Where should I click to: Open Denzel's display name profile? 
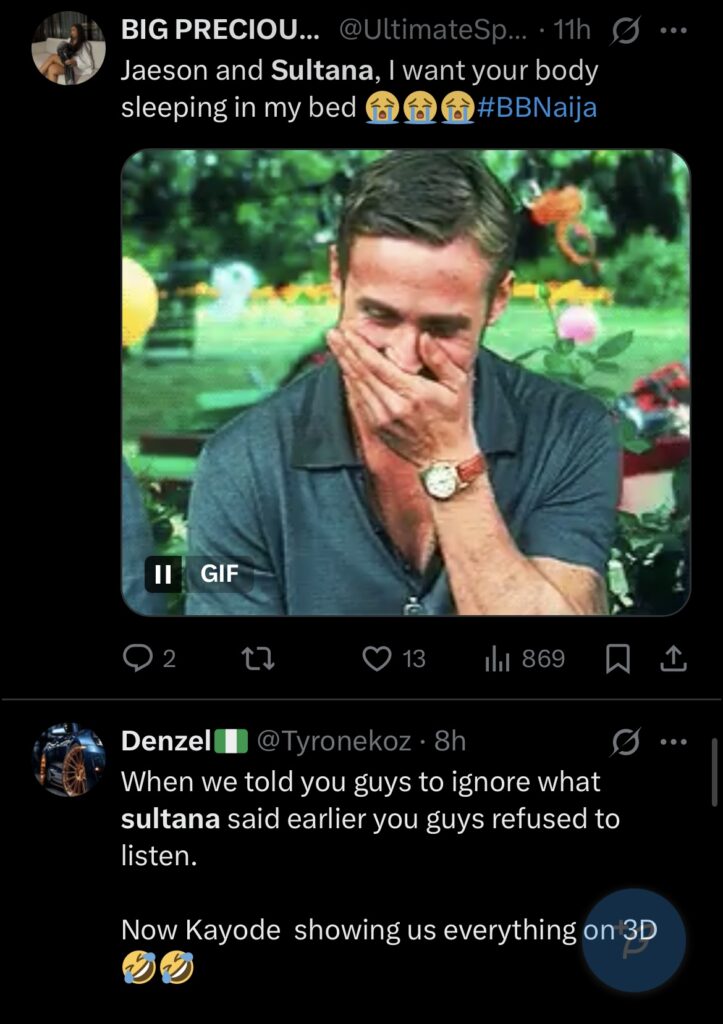click(165, 741)
